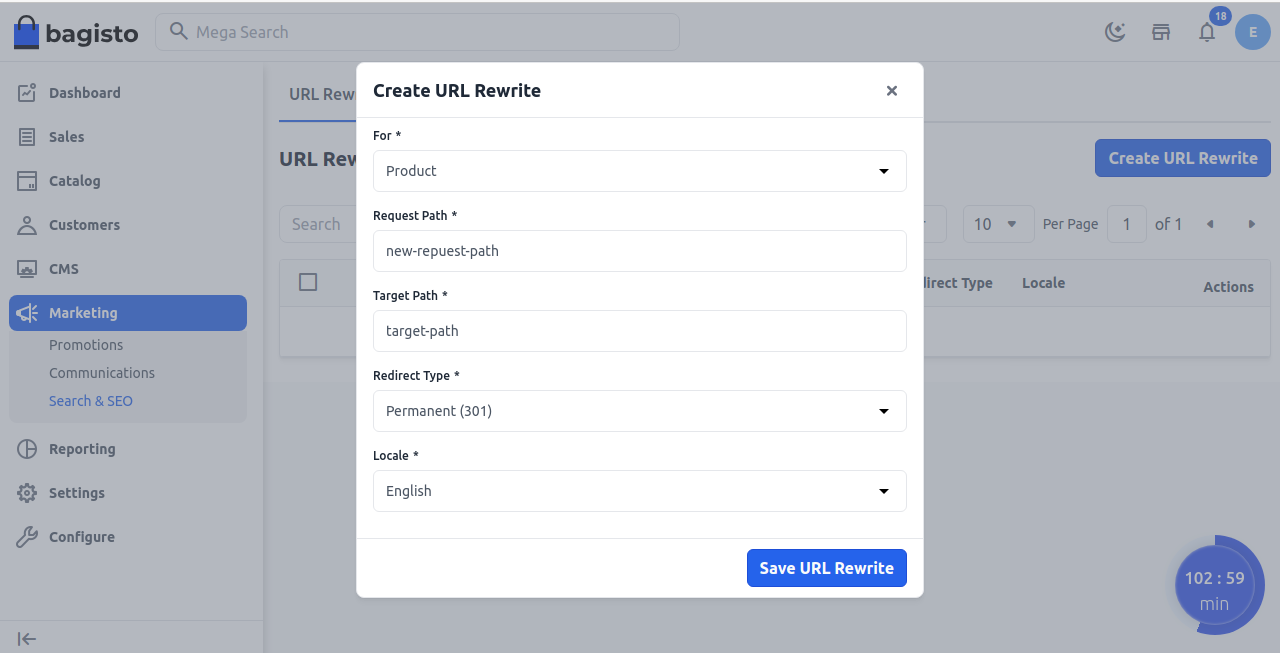Open notifications via the bell icon
The height and width of the screenshot is (653, 1280).
[1206, 31]
